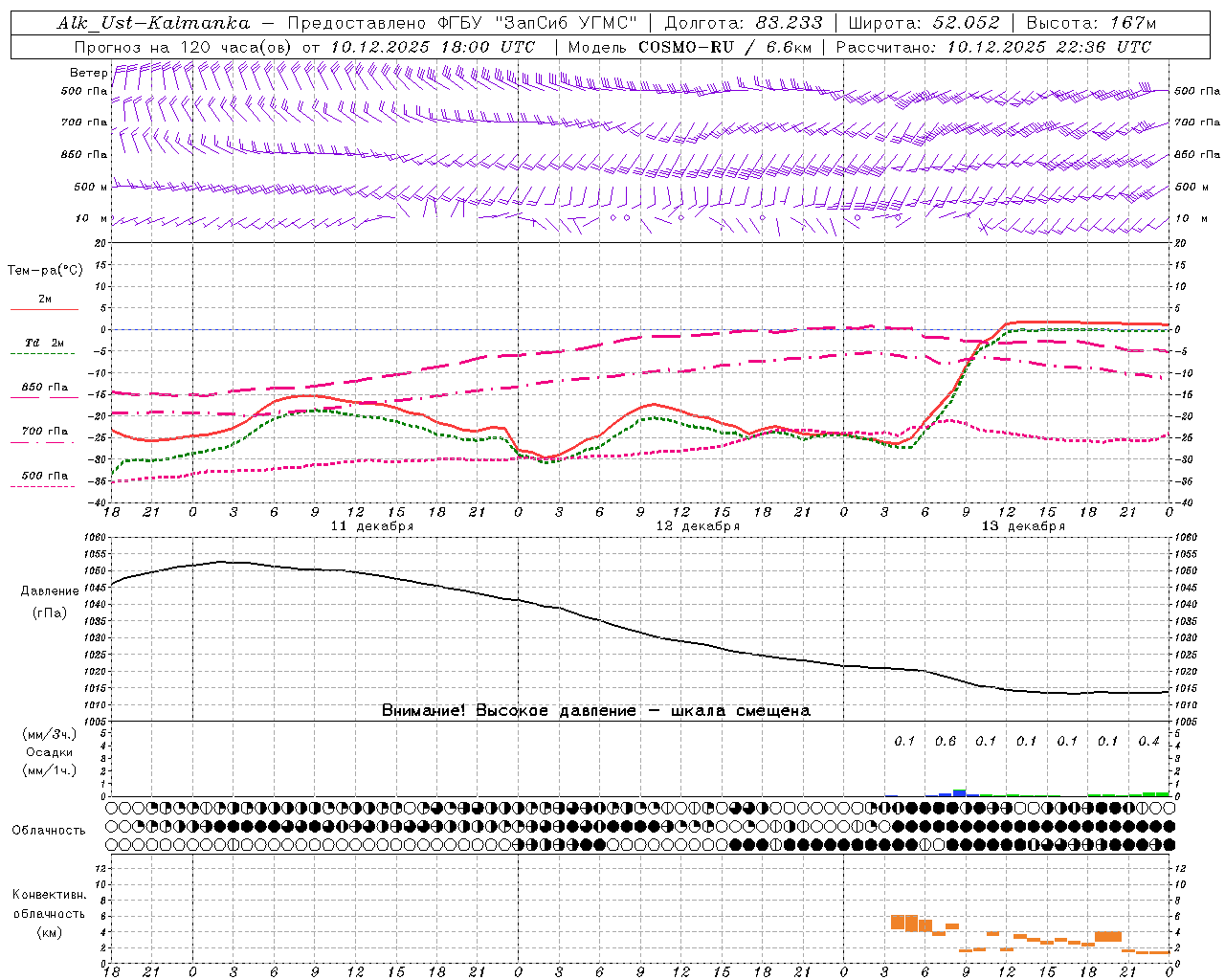Click the '700 гПа' temperature legend entry
1225x980 pixels.
45,432
